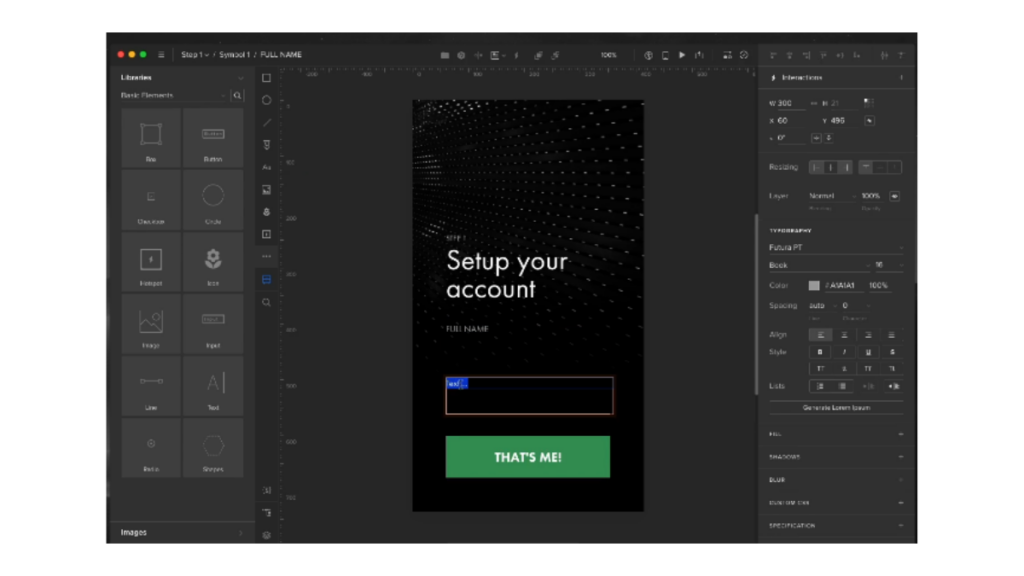Viewport: 1024px width, 576px height.
Task: Open the Normal blend mode dropdown
Action: point(831,196)
